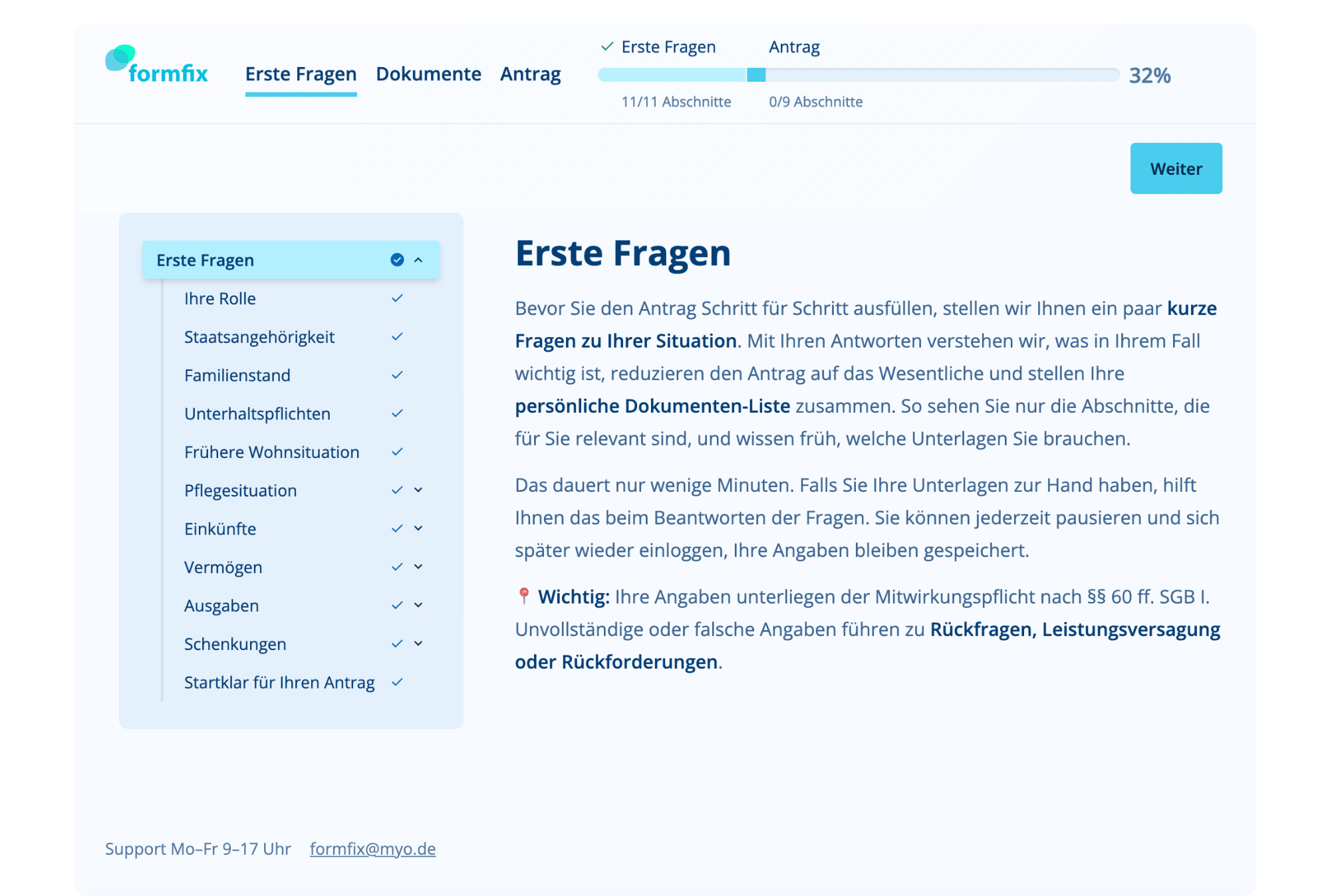Click the checkmark next to Schenkungen

397,644
